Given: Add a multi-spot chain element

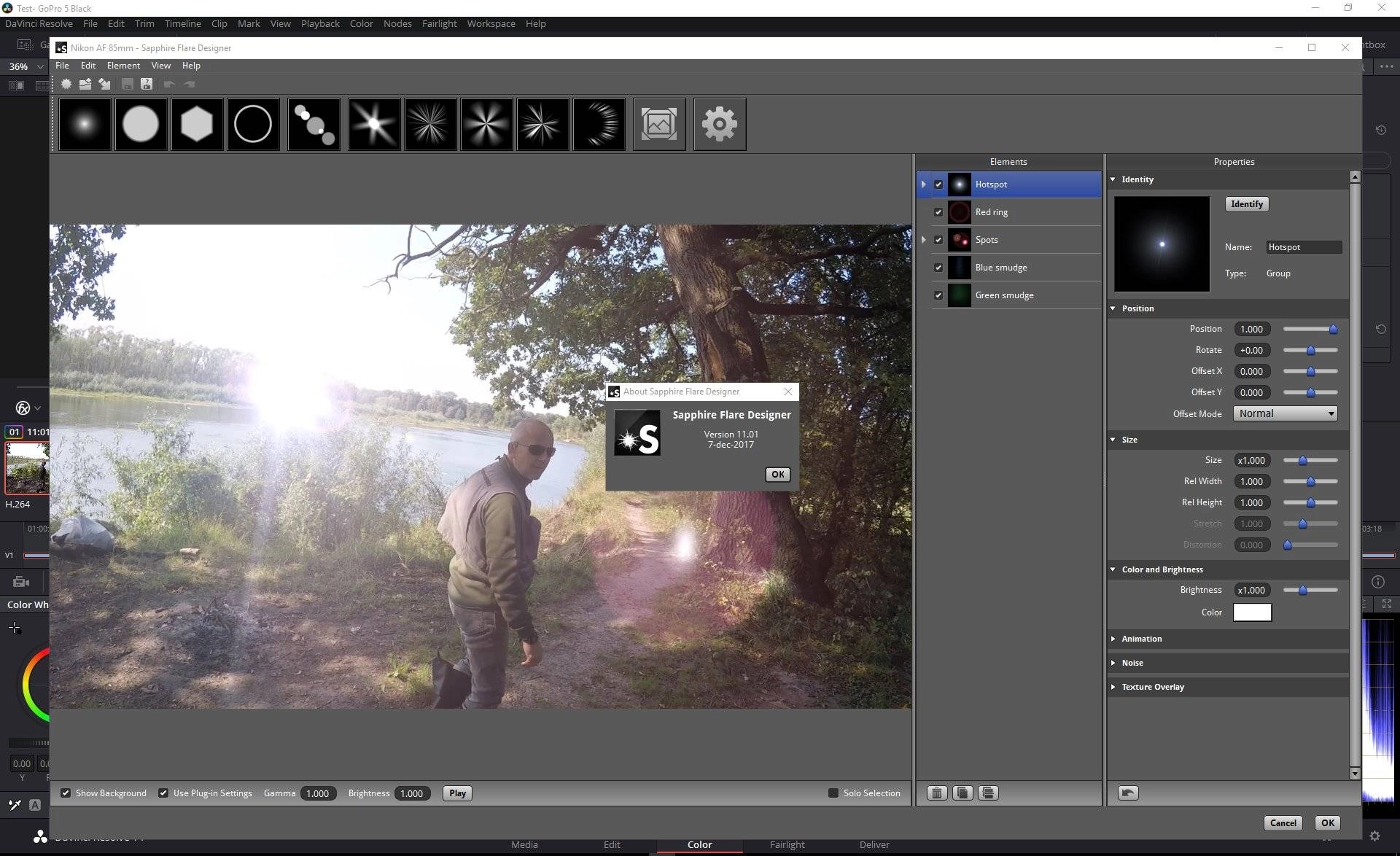Looking at the screenshot, I should coord(314,125).
